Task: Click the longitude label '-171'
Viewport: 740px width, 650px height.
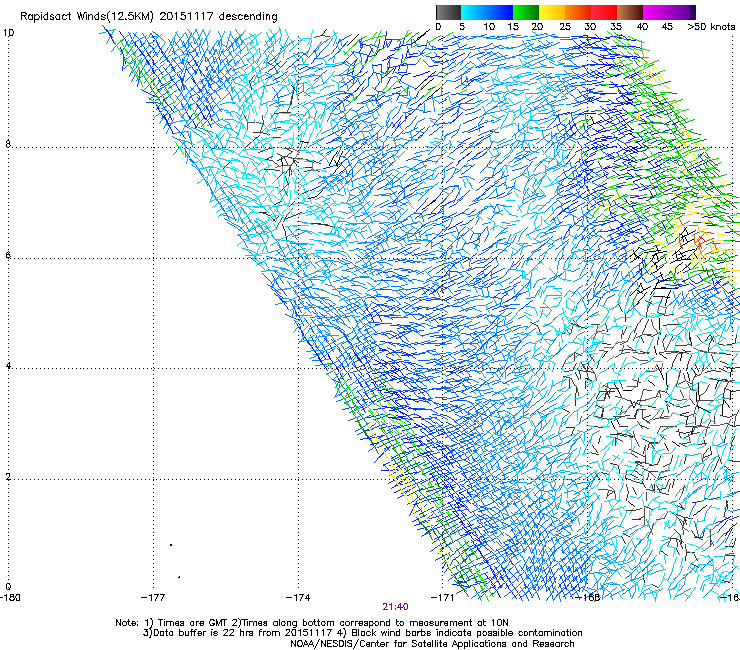Action: coord(443,598)
